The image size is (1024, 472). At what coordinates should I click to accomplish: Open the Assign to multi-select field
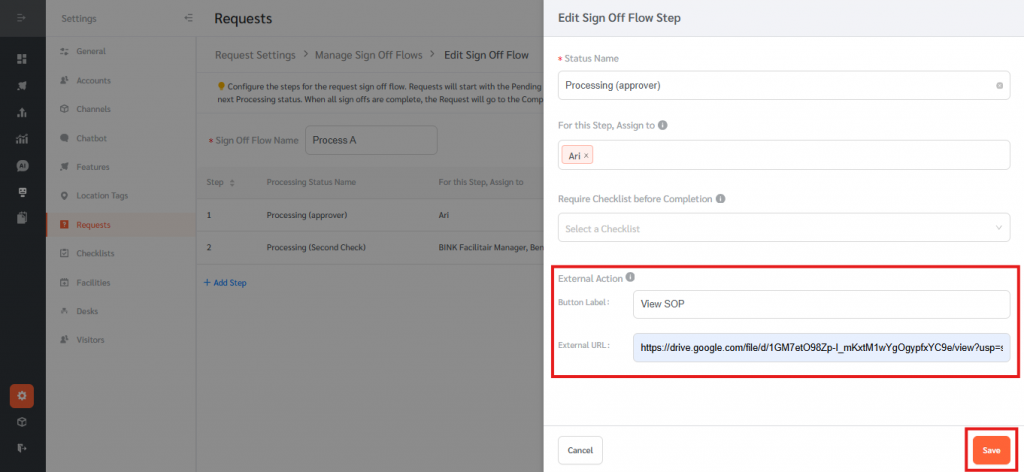(800, 155)
